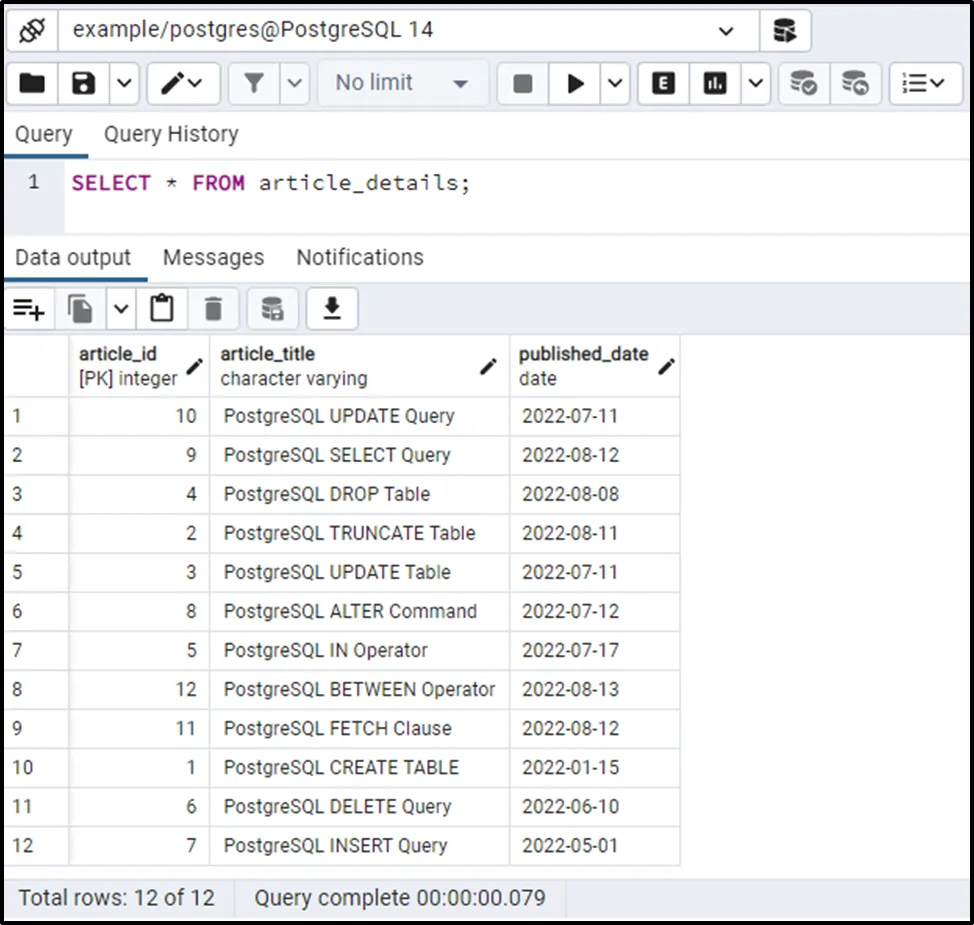Click Explain Analyze chart icon
Viewport: 974px width, 925px height.
715,83
